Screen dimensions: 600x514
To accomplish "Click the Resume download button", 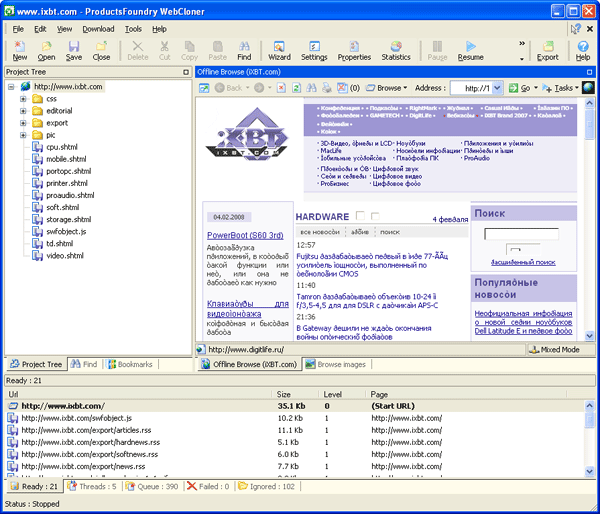I will coord(470,50).
